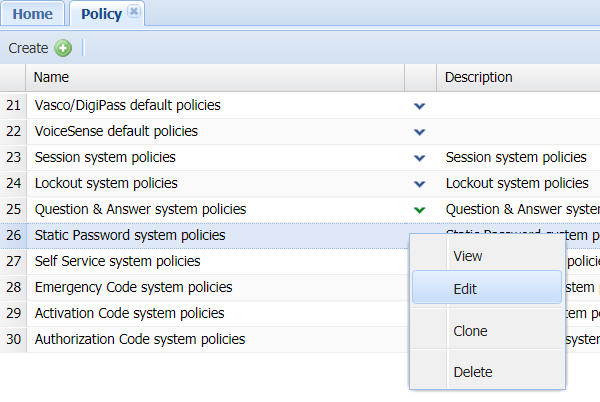Switch to the Home tab
600x402 pixels.
(x=33, y=14)
